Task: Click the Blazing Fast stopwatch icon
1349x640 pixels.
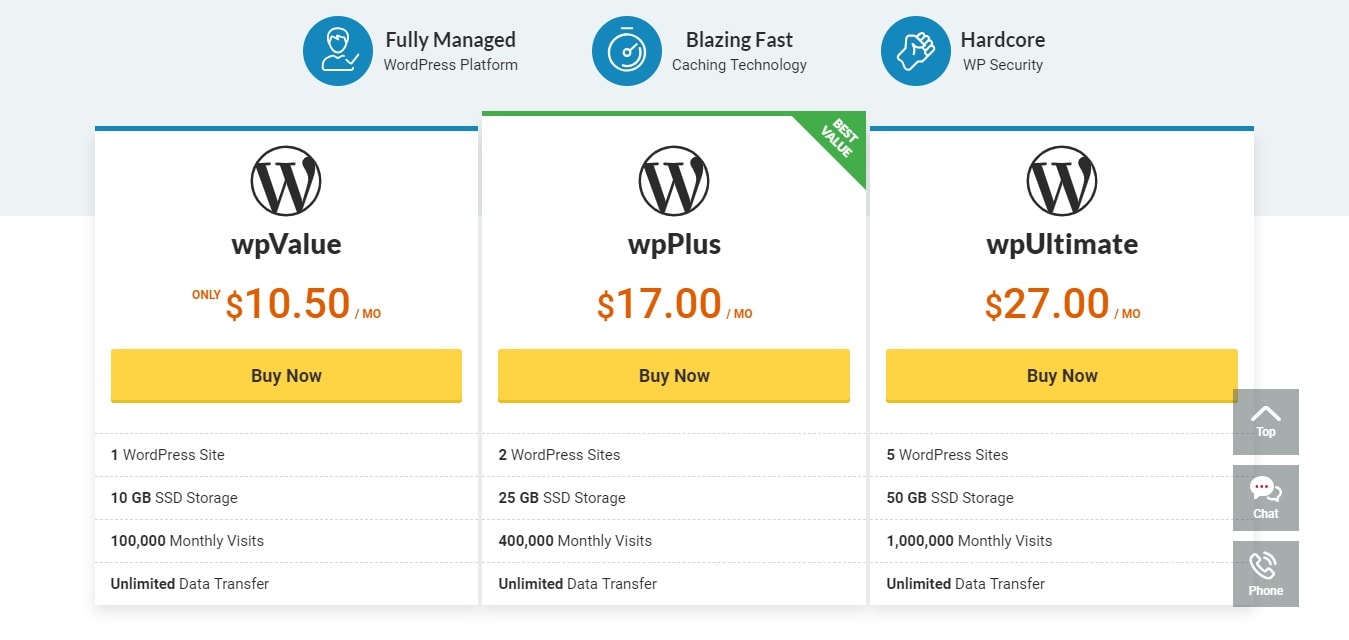Action: click(x=627, y=51)
